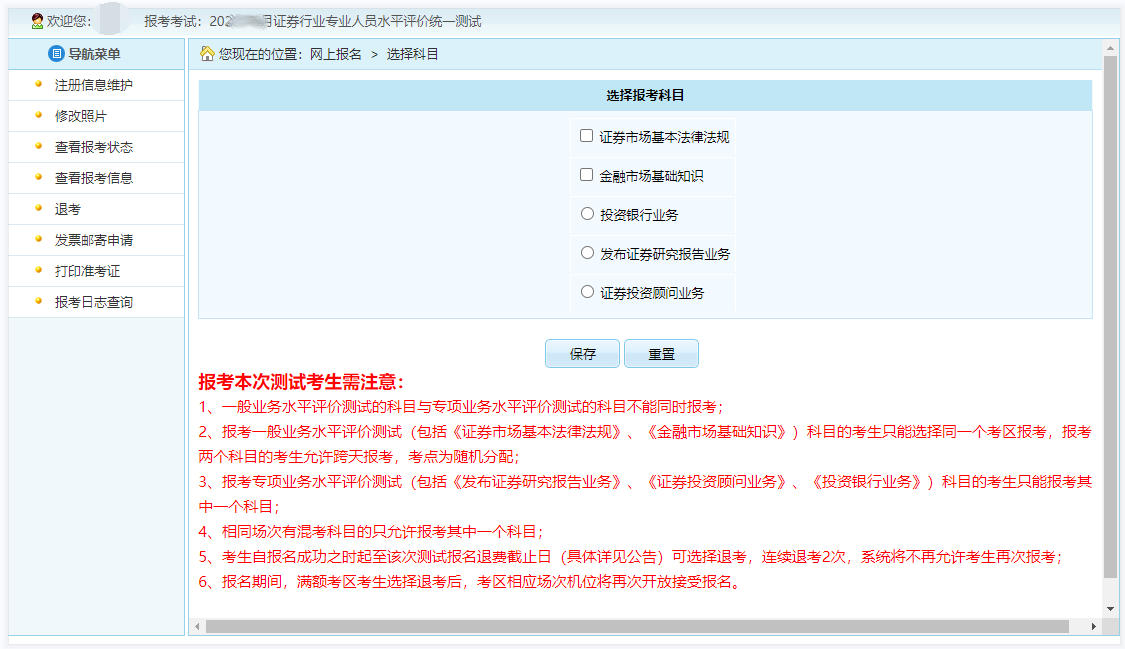This screenshot has width=1125, height=649.
Task: Click the scrollbar up arrow on the right
Action: pyautogui.click(x=1108, y=47)
